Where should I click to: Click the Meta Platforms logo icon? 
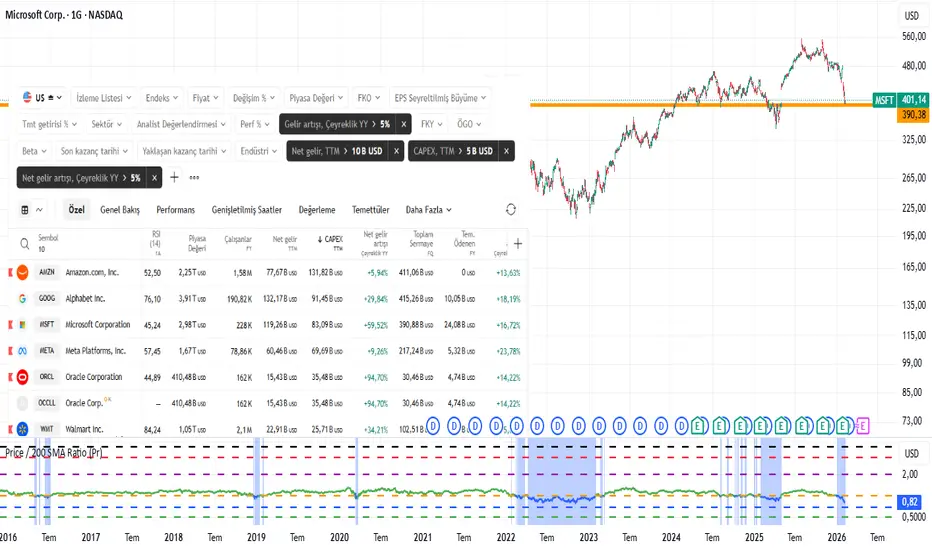click(x=23, y=351)
